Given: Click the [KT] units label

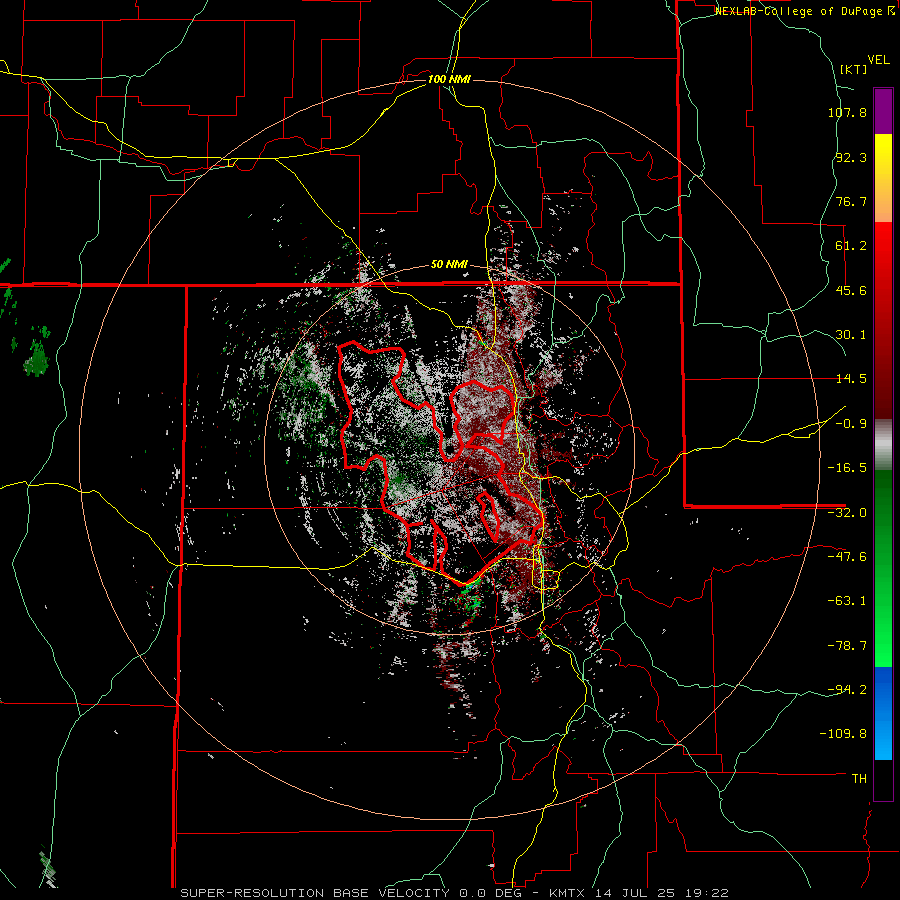Looking at the screenshot, I should [853, 69].
